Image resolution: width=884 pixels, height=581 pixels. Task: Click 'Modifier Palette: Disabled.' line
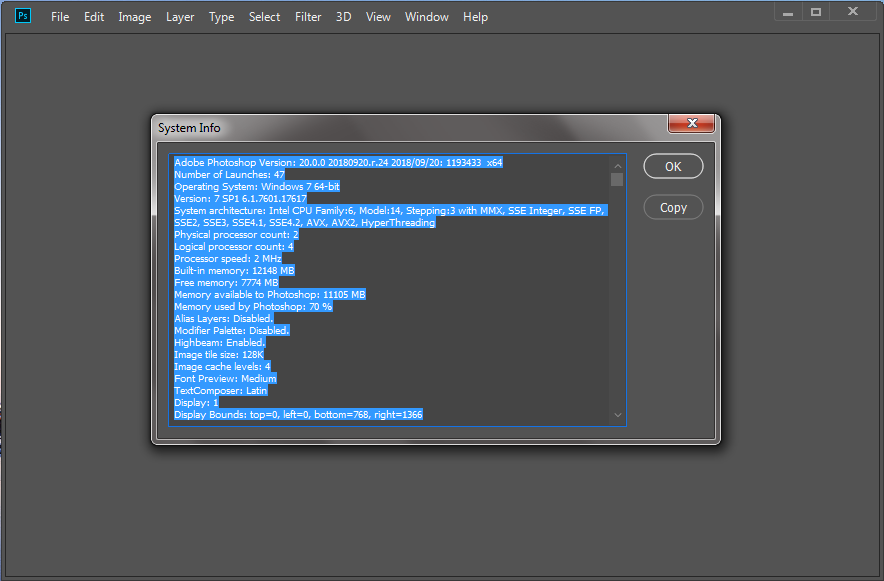(x=232, y=330)
